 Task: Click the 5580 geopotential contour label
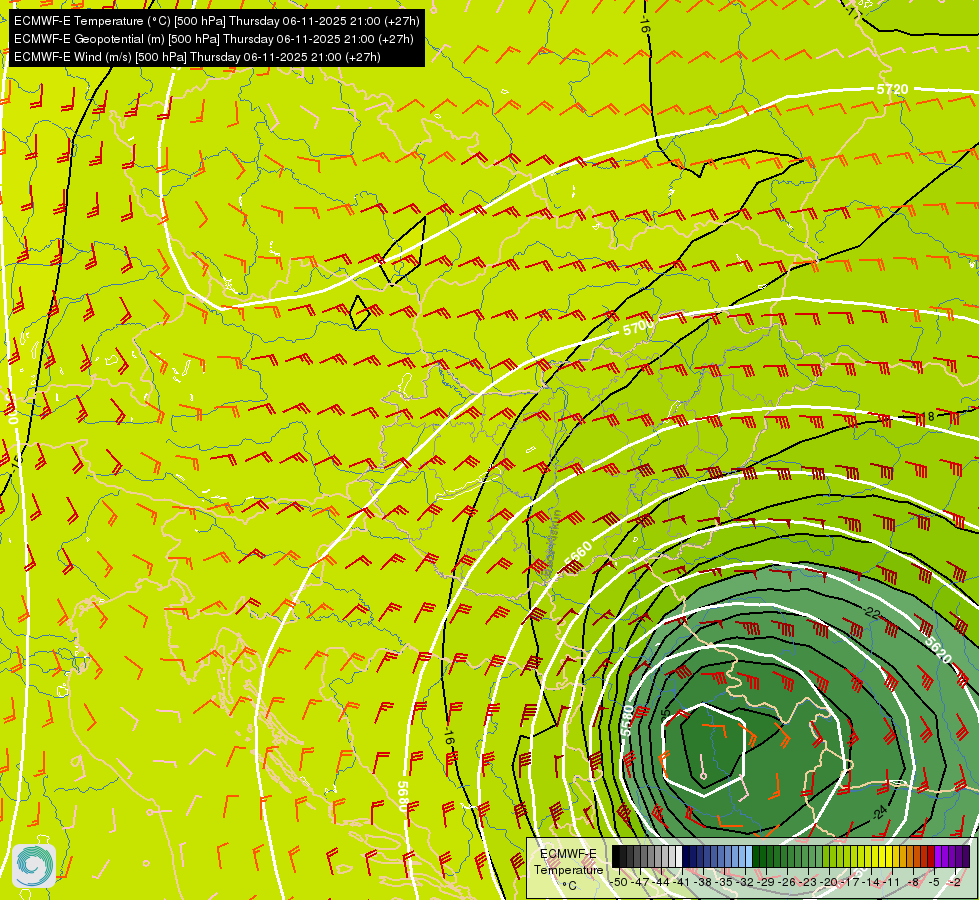(x=627, y=720)
